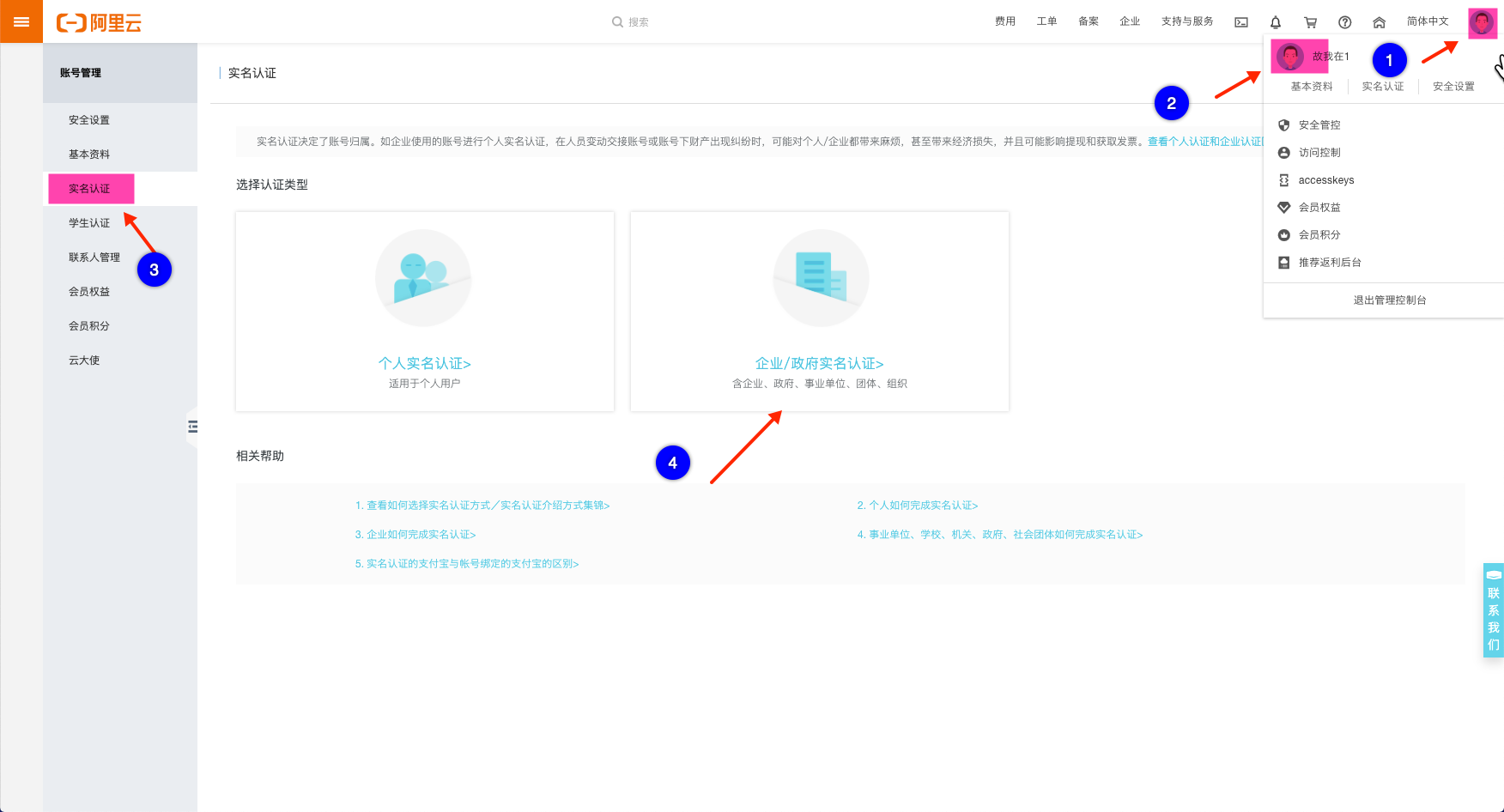The height and width of the screenshot is (812, 1504).
Task: Open the 简体中文 language selector
Action: coord(1428,21)
